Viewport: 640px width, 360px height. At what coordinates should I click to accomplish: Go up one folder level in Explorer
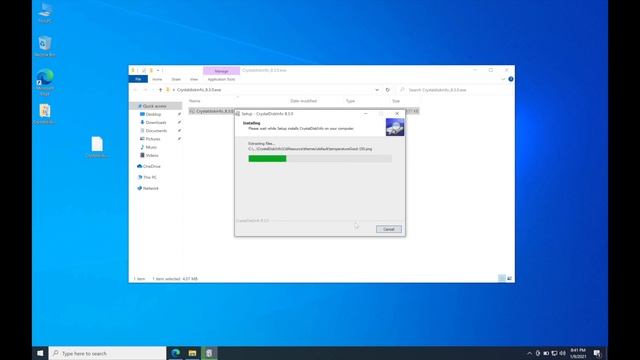click(x=160, y=90)
